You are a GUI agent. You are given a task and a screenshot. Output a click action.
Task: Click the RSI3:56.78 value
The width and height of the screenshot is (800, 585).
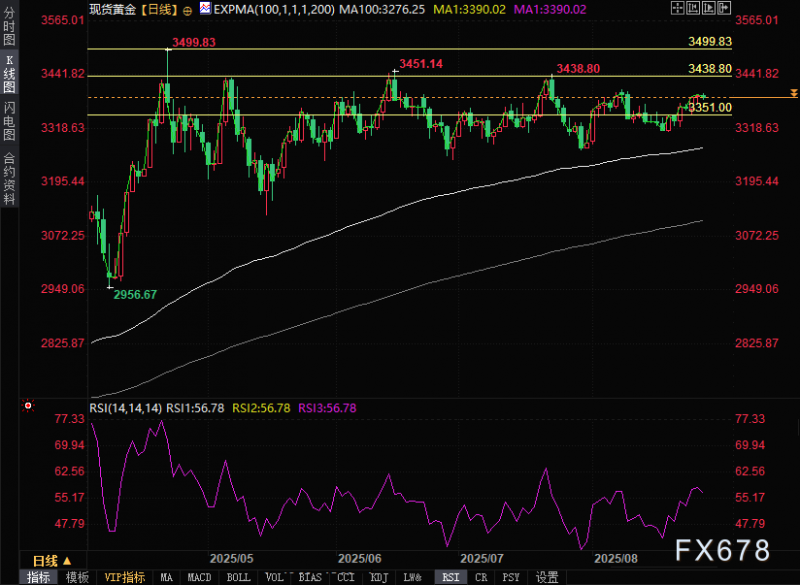click(327, 408)
